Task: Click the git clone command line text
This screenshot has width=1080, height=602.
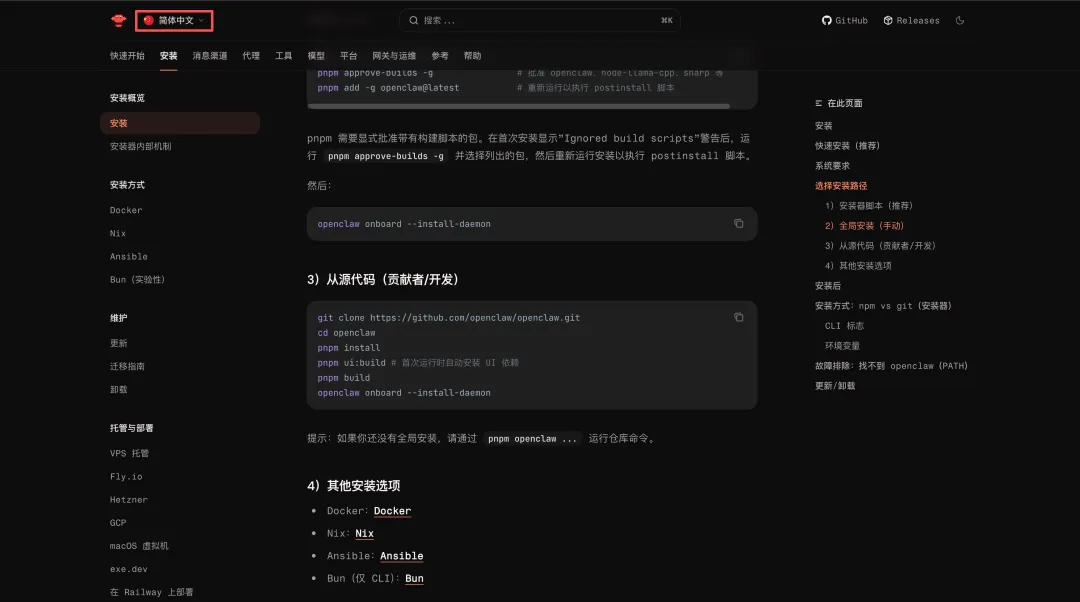Action: pos(448,318)
